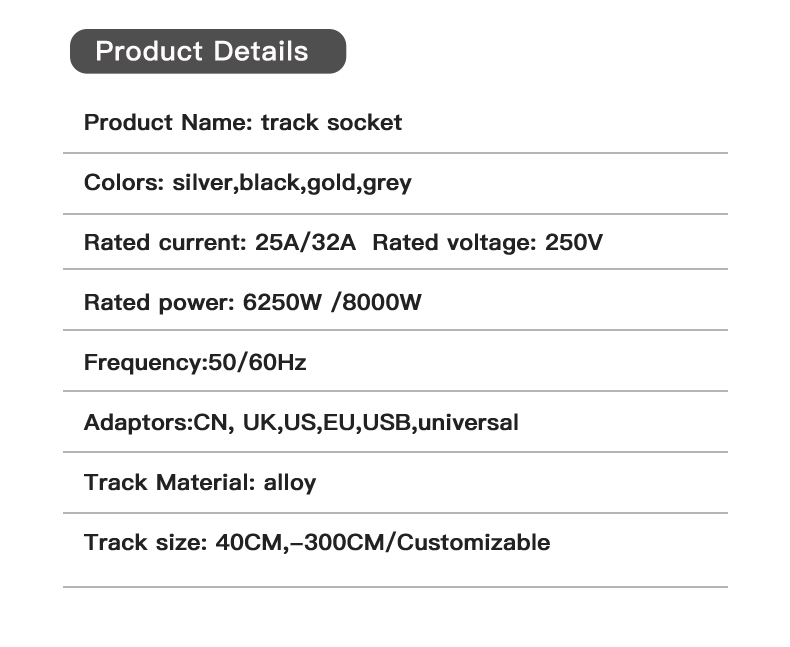This screenshot has height=647, width=790.
Task: Click the 'Colors:' label
Action: pos(125,183)
